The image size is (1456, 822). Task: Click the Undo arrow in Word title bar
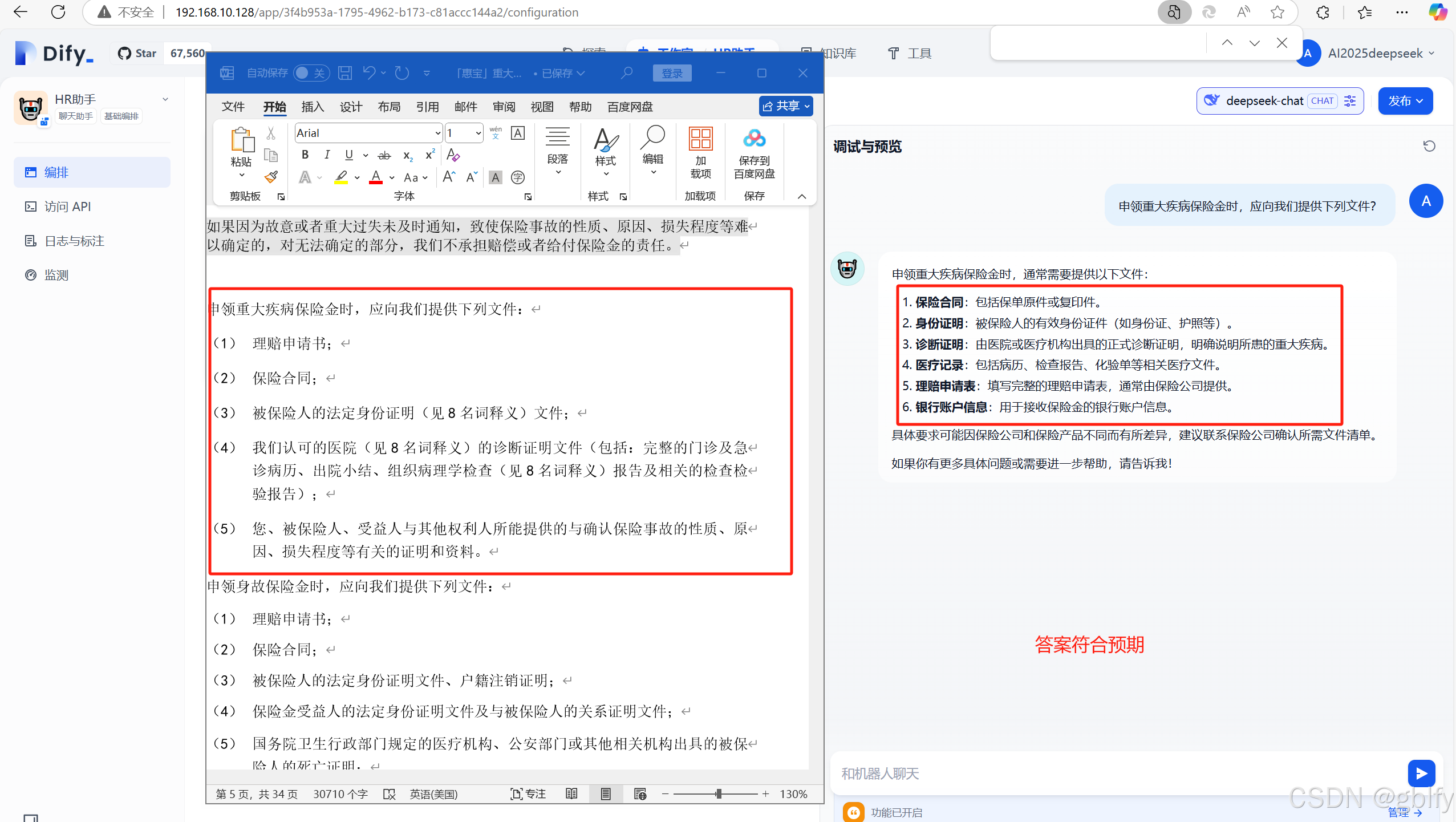(x=369, y=73)
